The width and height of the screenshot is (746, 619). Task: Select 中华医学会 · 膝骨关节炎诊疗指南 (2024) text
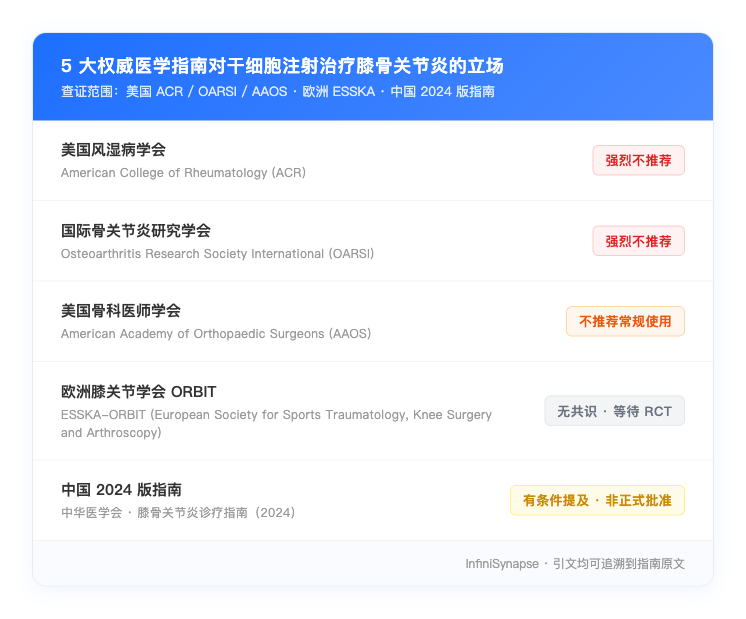[178, 512]
